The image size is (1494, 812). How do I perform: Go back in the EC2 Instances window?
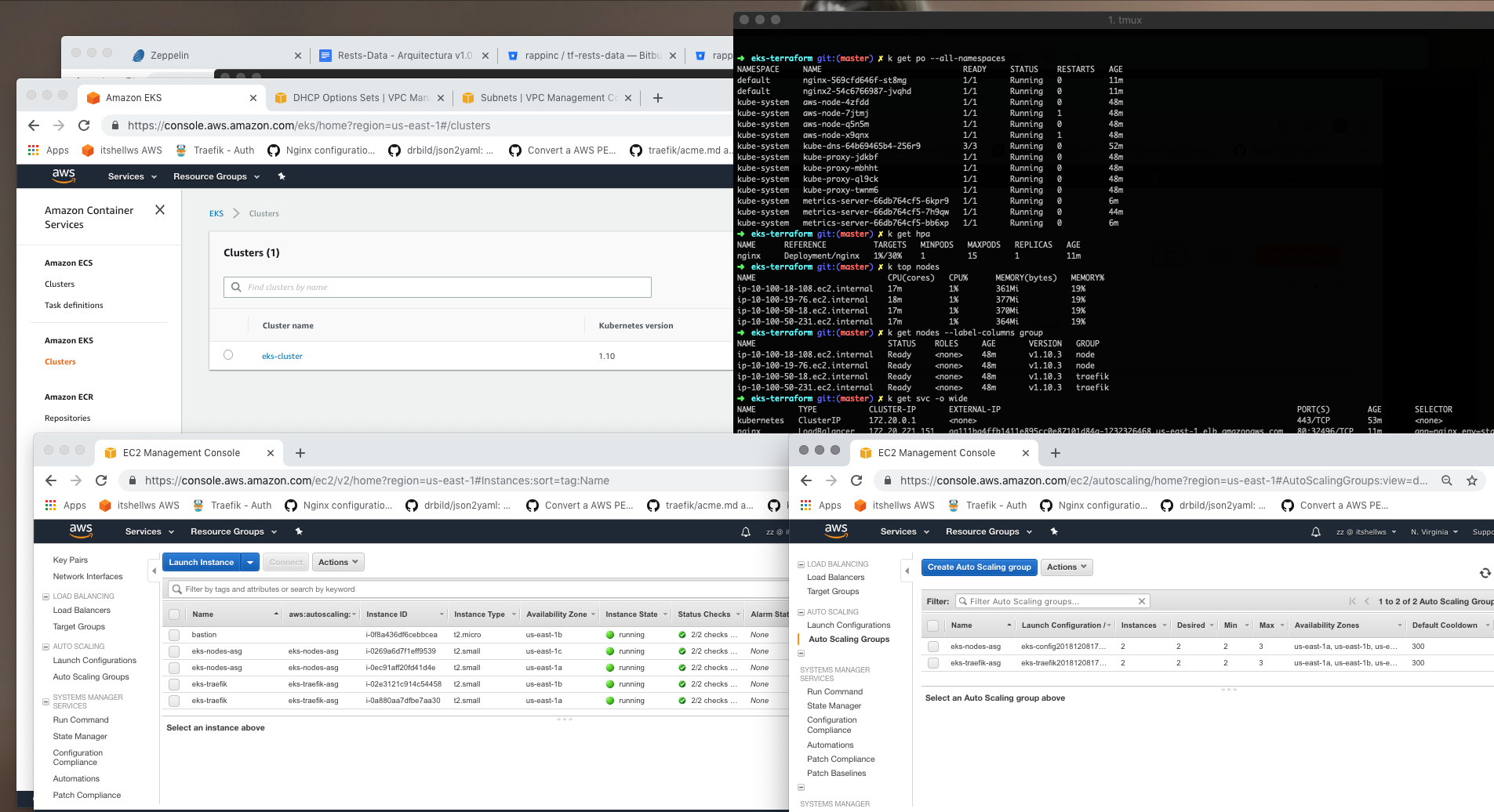(51, 480)
